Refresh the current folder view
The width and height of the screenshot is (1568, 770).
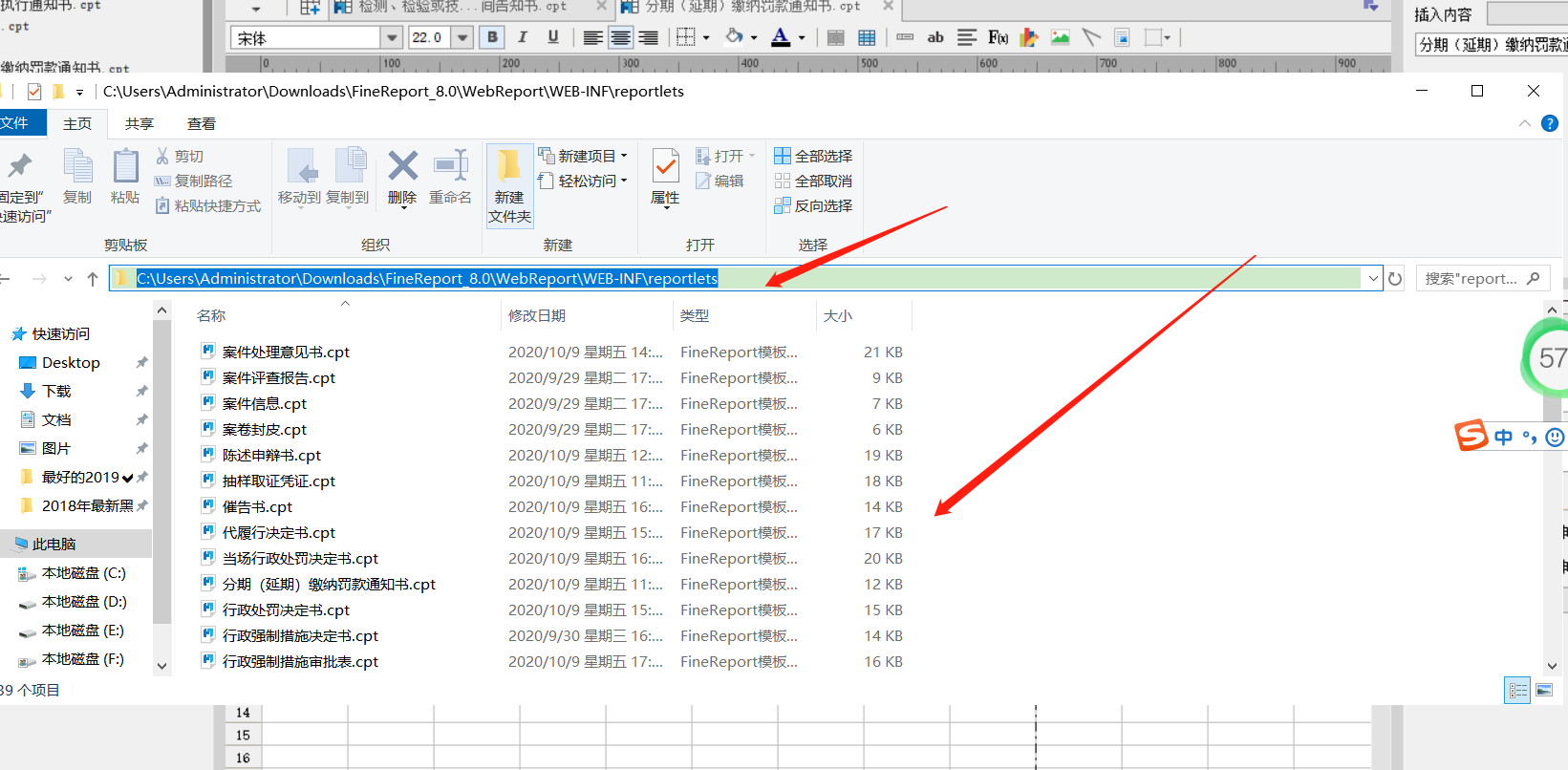[1395, 279]
